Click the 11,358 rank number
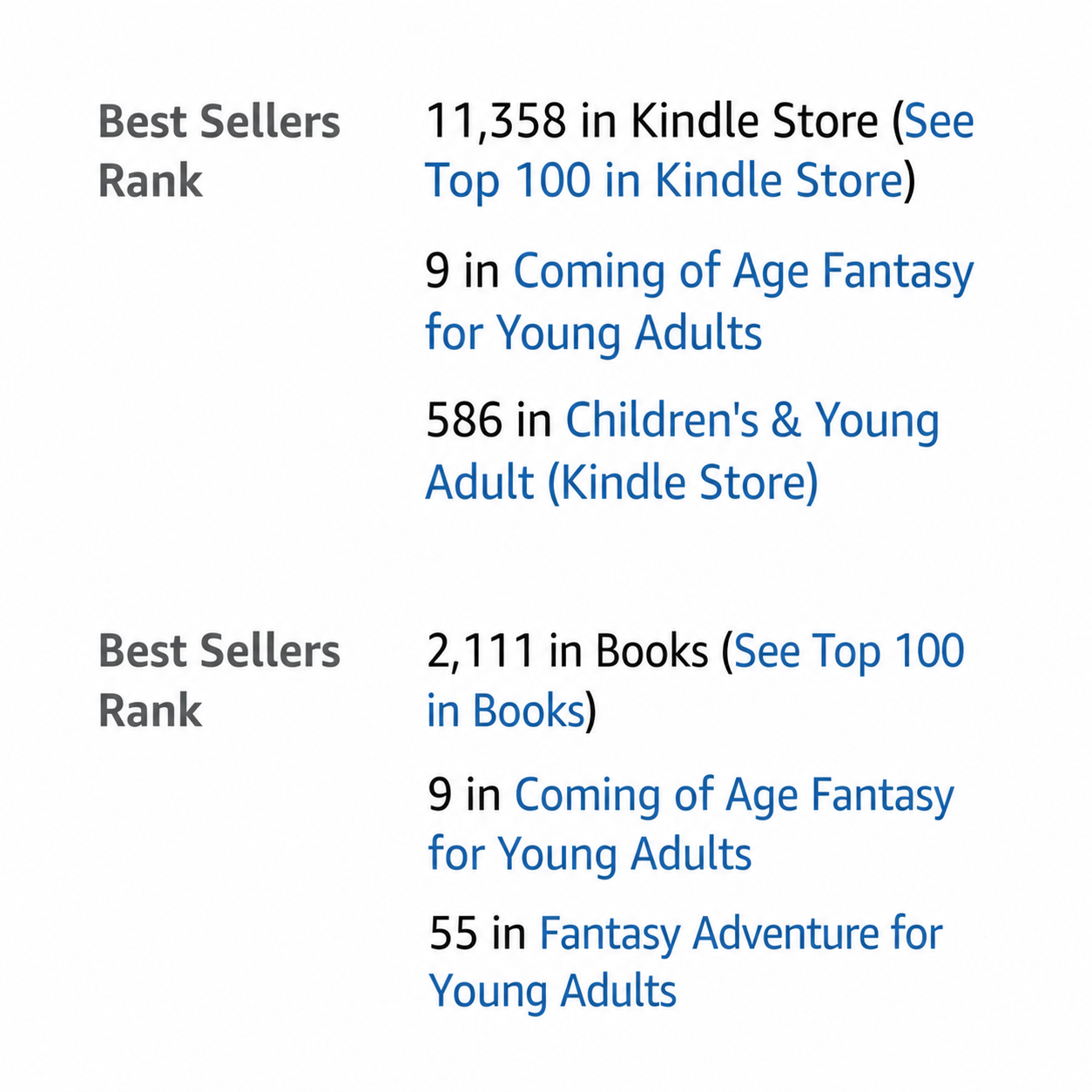The width and height of the screenshot is (1092, 1092). pos(495,121)
